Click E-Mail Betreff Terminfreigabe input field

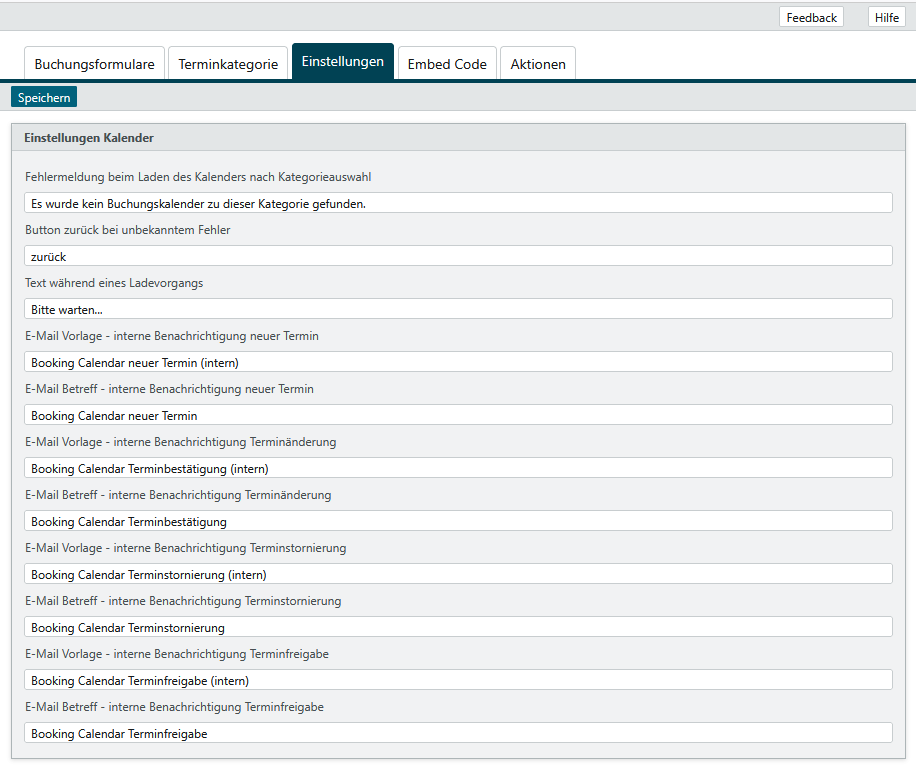[458, 733]
